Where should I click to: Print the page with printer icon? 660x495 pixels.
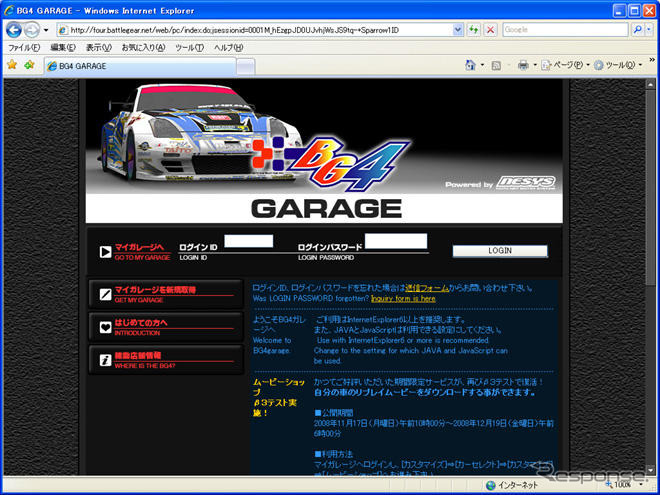pyautogui.click(x=523, y=65)
